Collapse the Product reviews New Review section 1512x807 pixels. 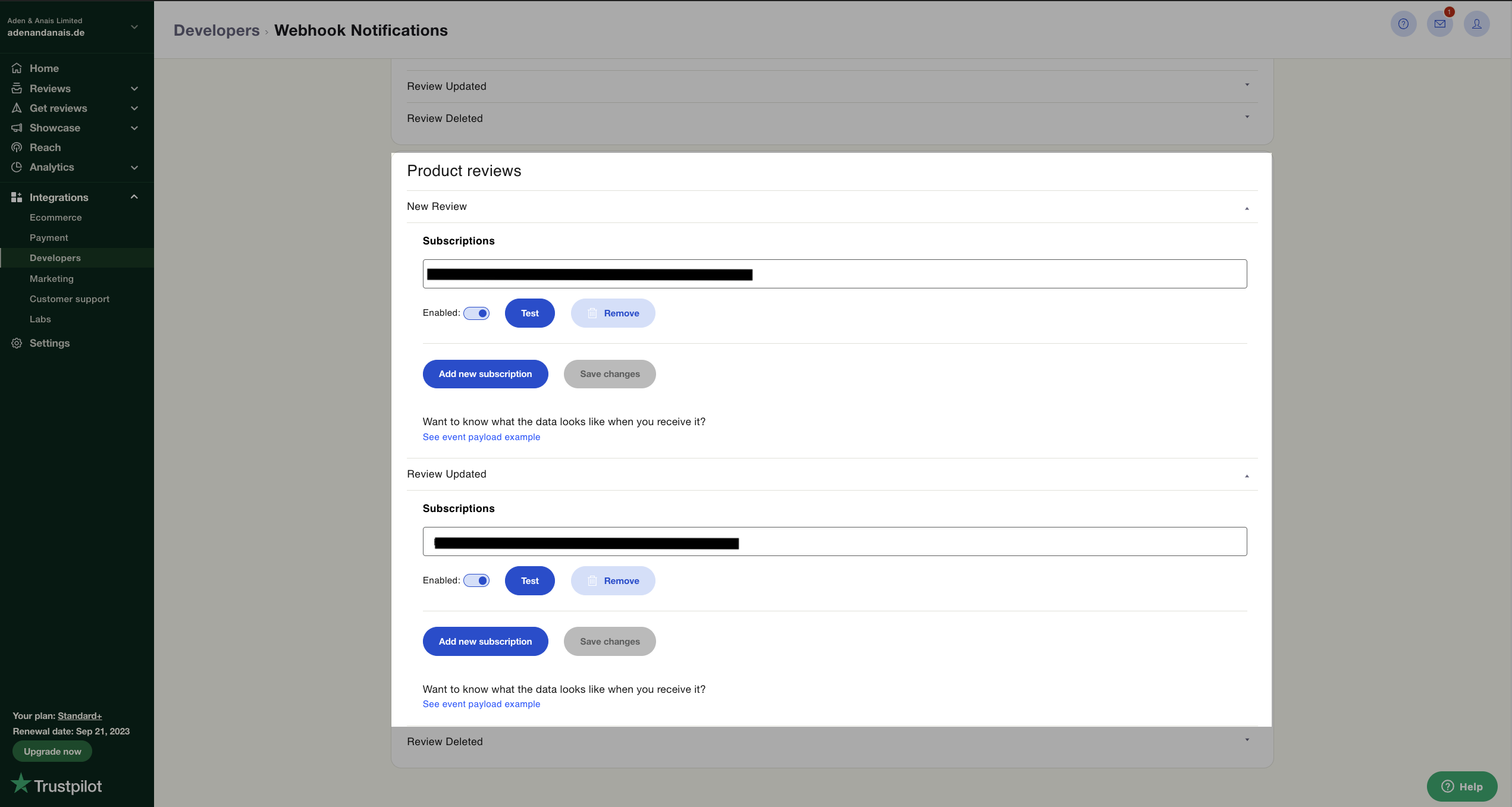click(1247, 208)
